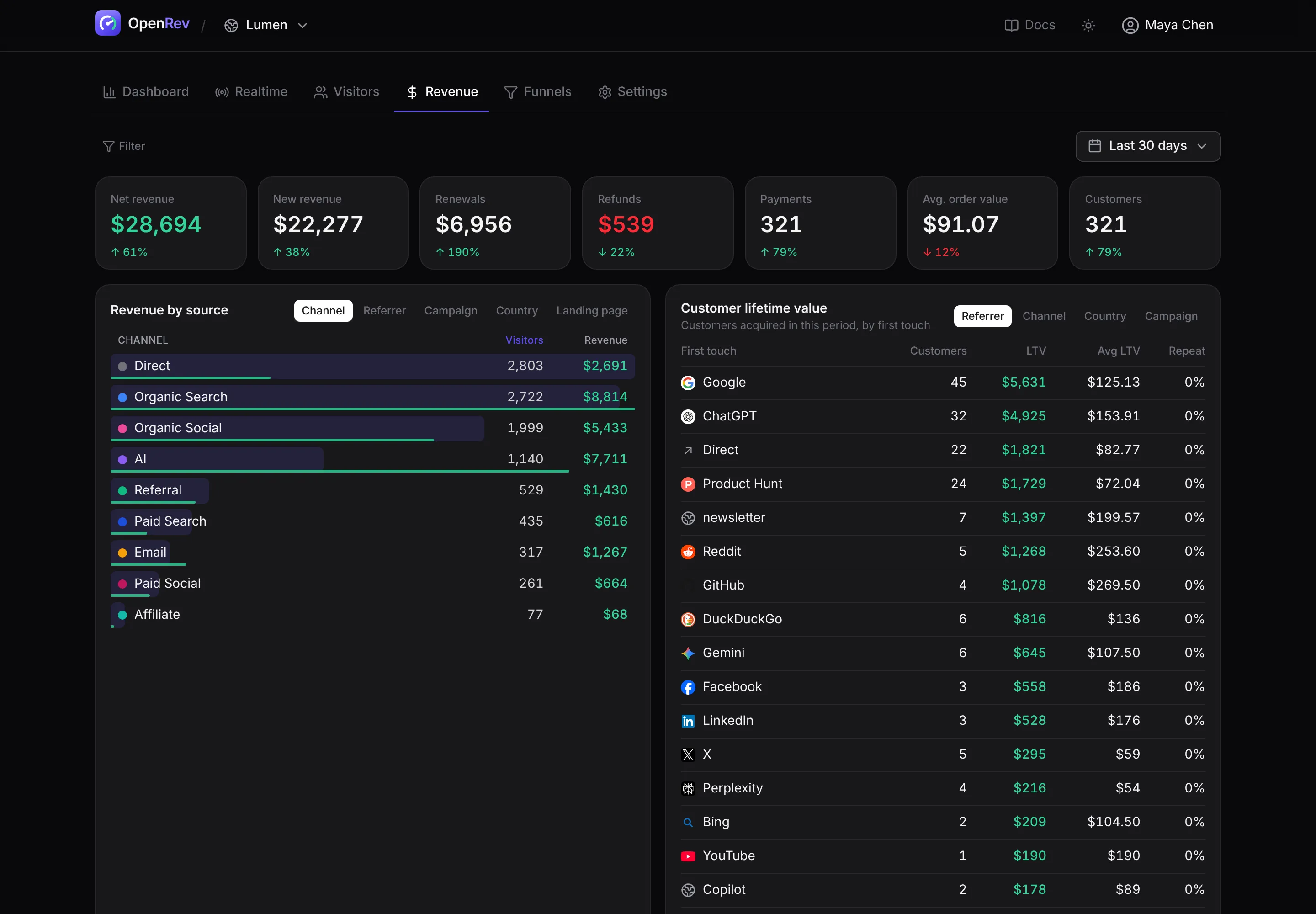This screenshot has width=1316, height=914.
Task: Switch Revenue by source to Landing page
Action: (592, 310)
